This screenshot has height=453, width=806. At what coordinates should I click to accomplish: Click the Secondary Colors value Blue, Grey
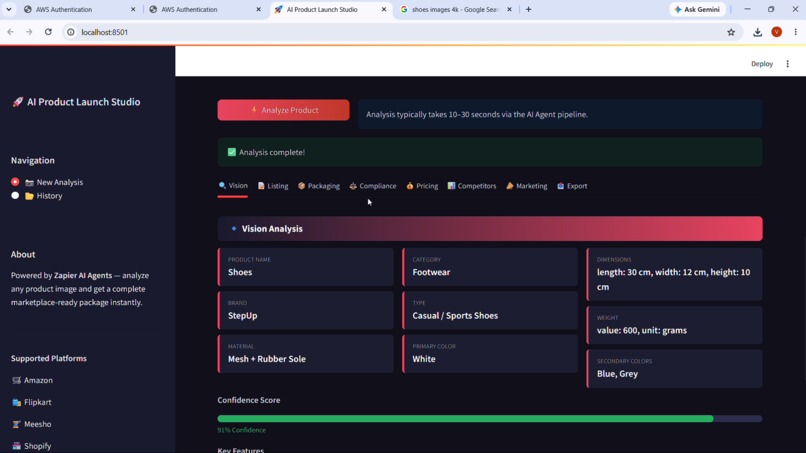click(617, 374)
